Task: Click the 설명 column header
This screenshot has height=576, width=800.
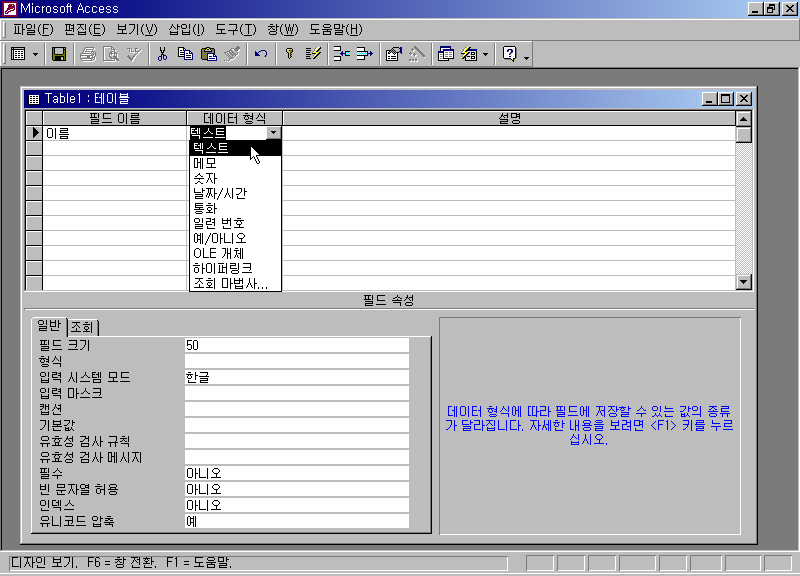Action: (509, 118)
